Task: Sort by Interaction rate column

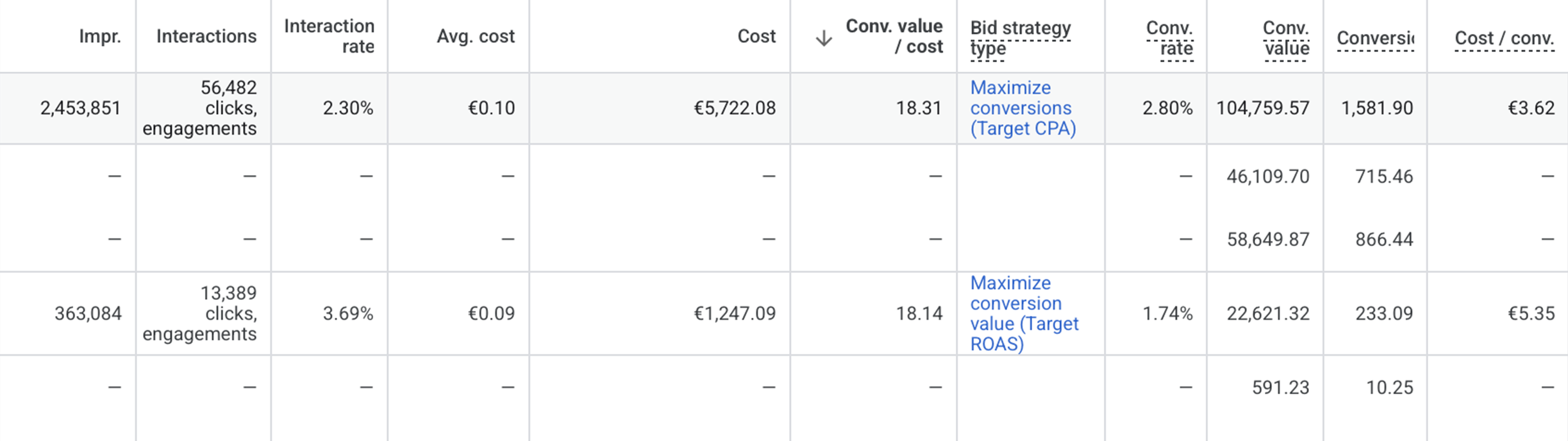Action: coord(329,37)
